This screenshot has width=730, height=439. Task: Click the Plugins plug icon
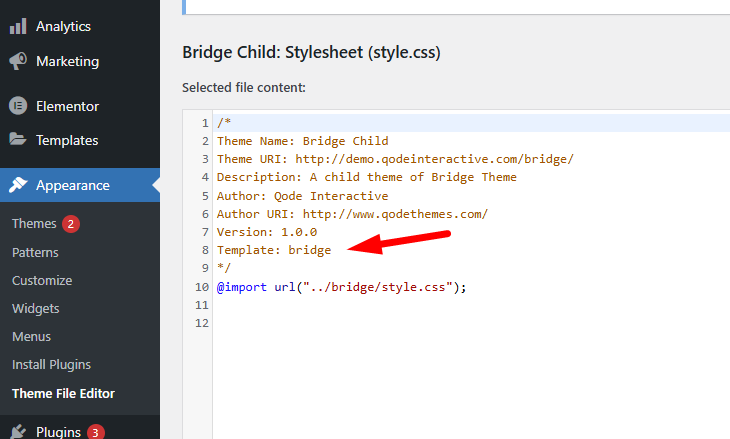[x=18, y=432]
